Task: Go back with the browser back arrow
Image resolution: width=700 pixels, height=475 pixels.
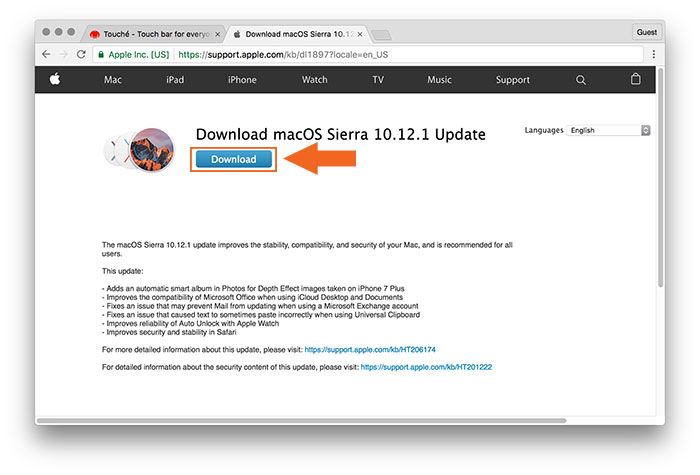Action: [46, 54]
